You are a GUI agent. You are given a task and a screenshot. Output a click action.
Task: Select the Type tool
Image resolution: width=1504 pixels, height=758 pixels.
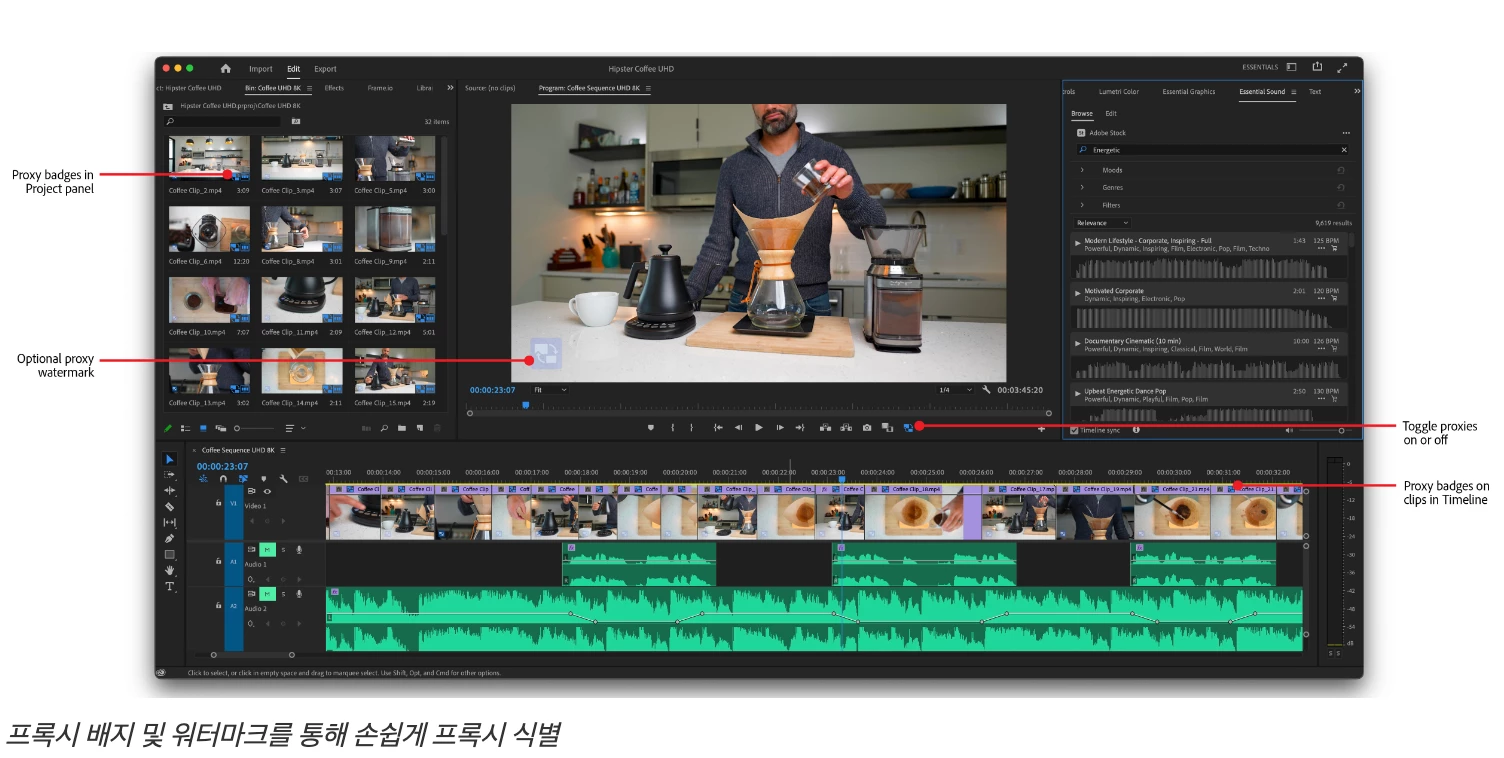coord(169,587)
